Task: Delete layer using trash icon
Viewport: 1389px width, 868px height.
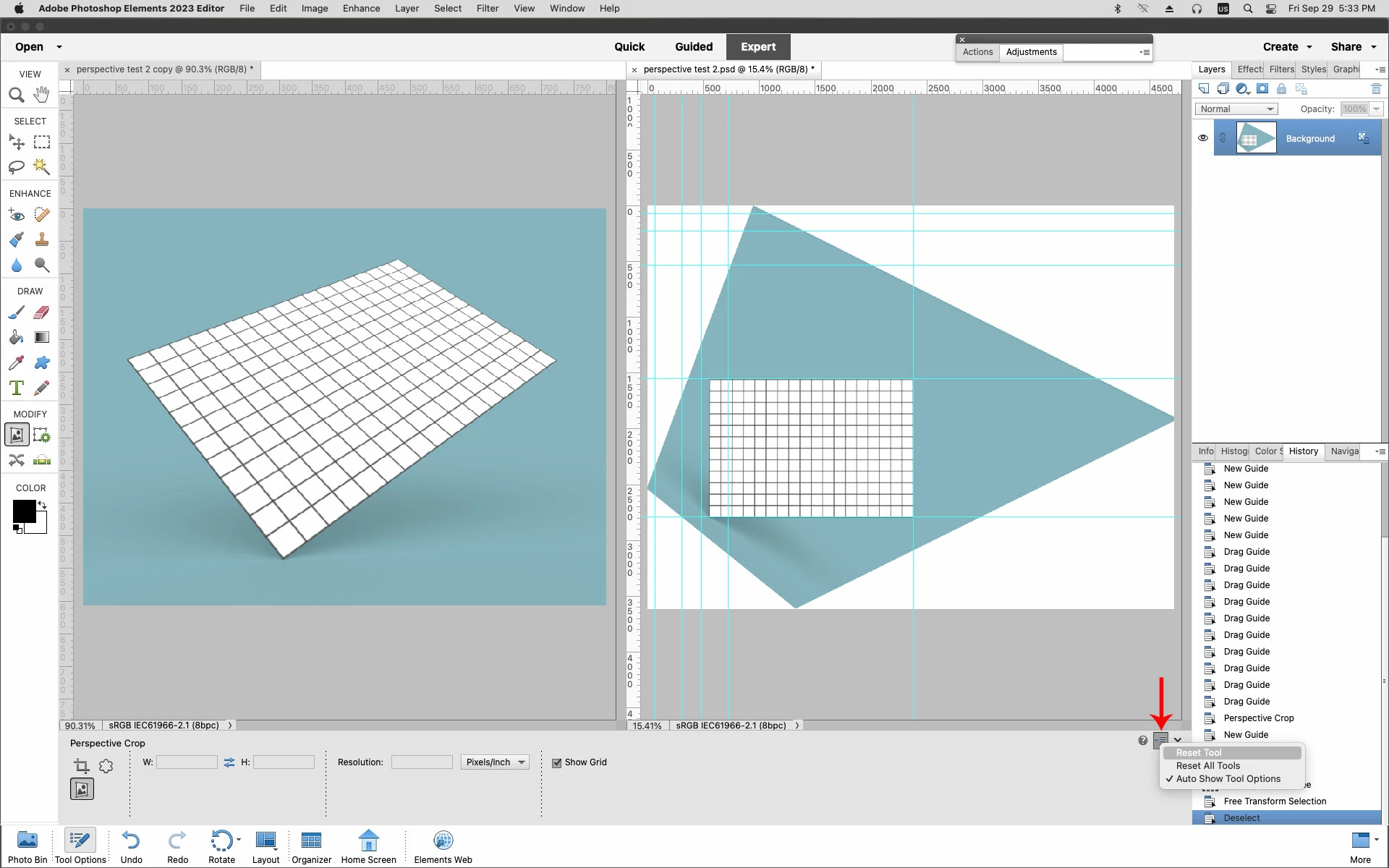Action: (x=1376, y=89)
